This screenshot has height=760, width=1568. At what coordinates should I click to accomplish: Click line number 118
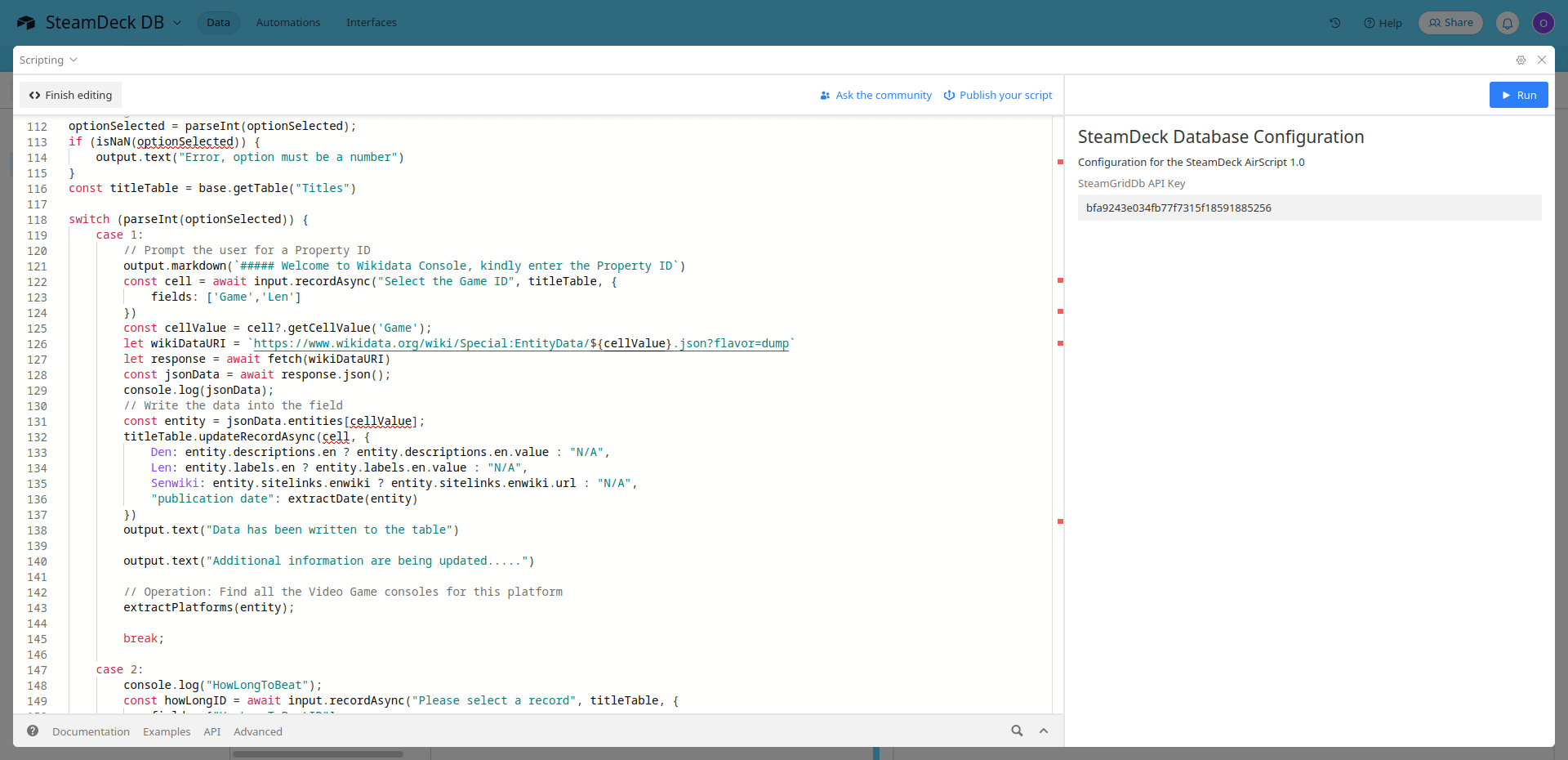pos(38,220)
